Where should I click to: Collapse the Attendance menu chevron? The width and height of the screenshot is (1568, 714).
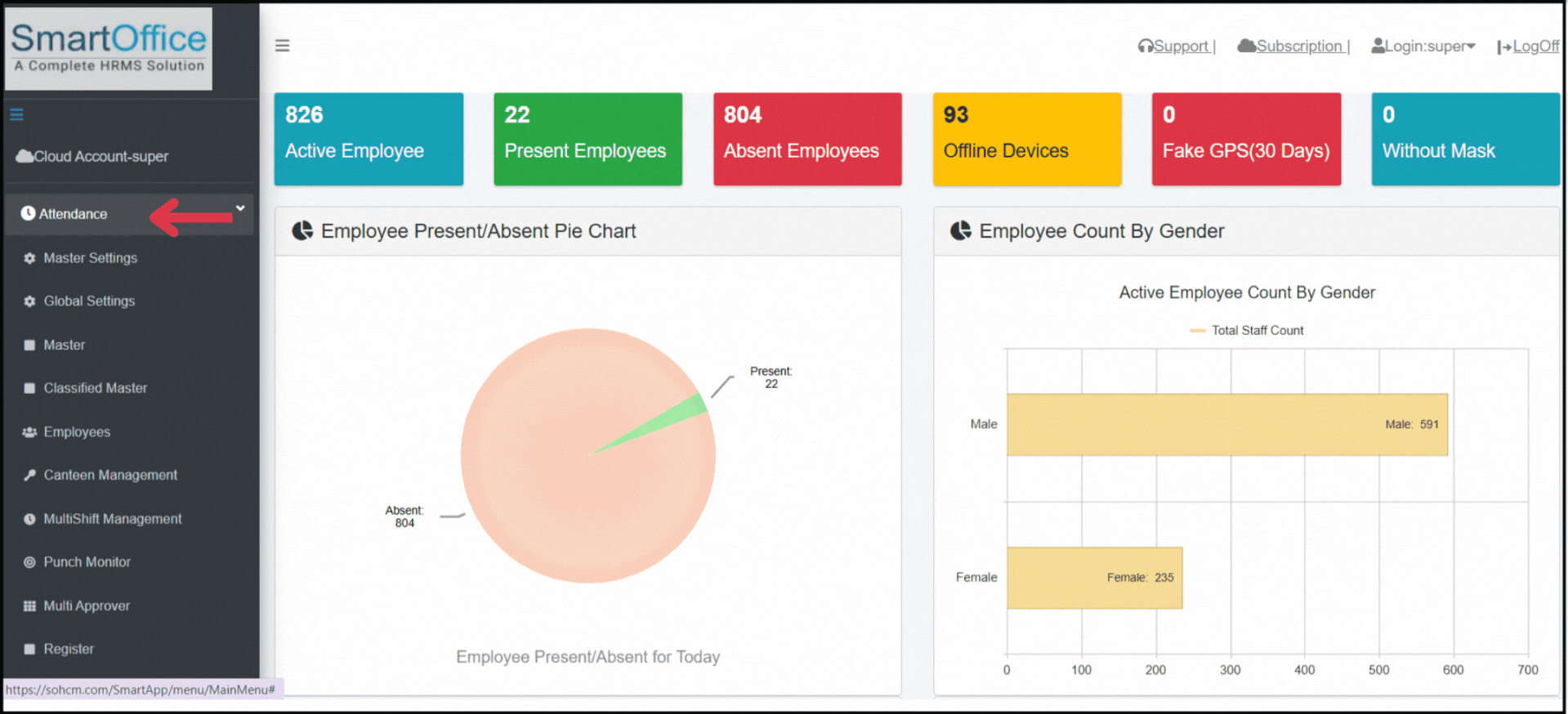point(240,208)
